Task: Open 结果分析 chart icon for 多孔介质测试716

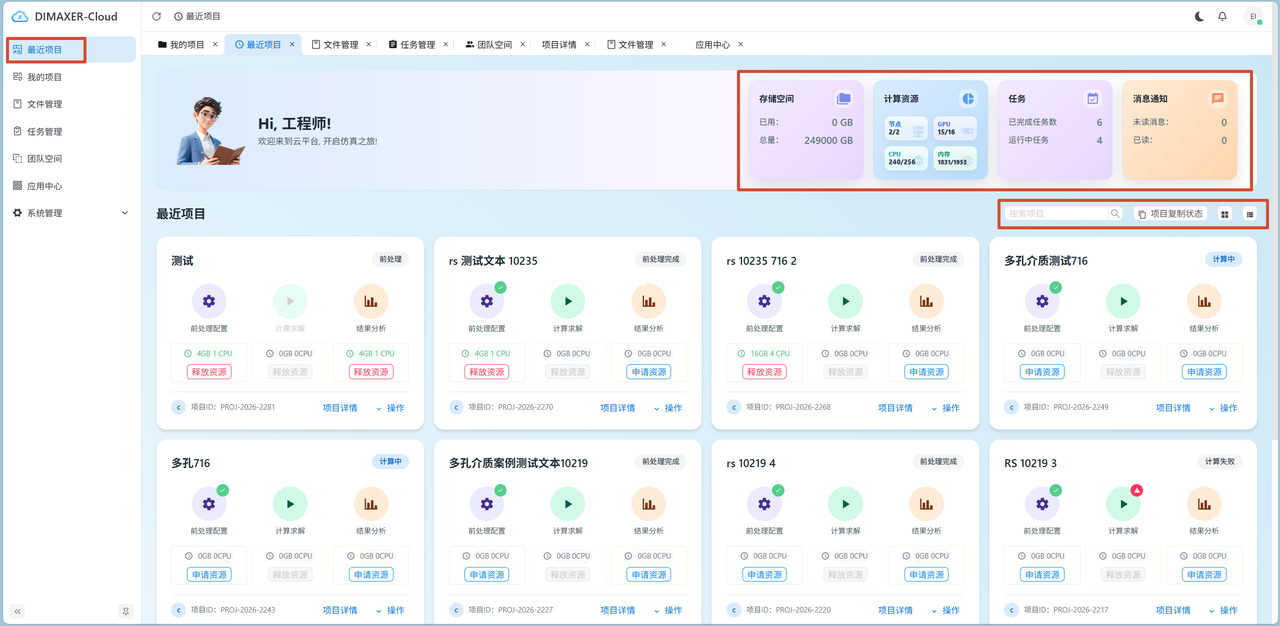Action: click(1204, 301)
